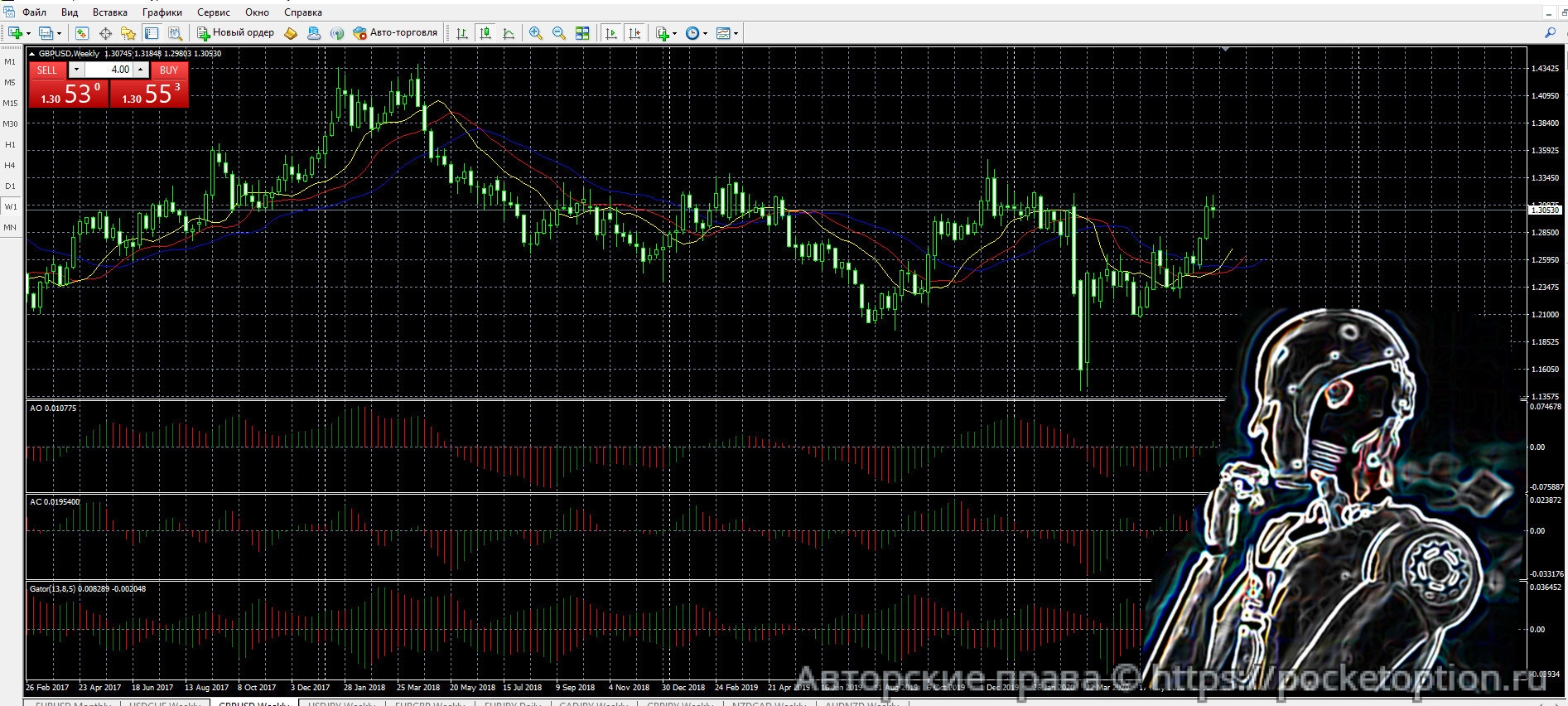This screenshot has height=706, width=1568.
Task: Click the Новый ордер button
Action: click(x=236, y=33)
